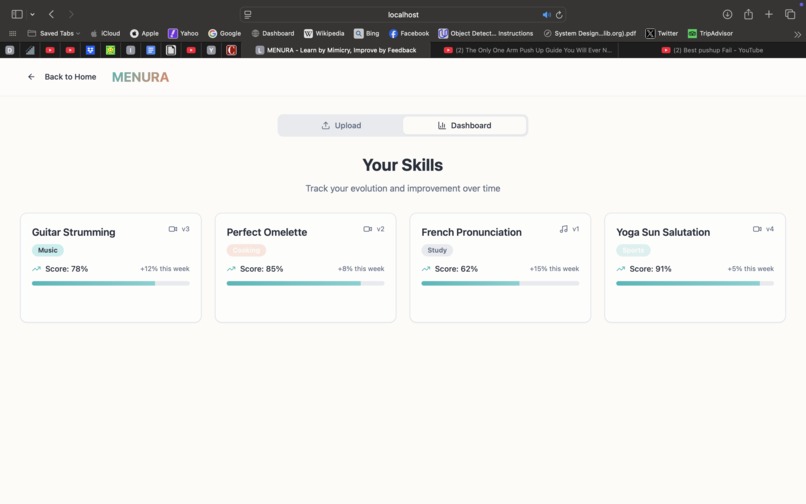This screenshot has width=806, height=504.
Task: Open the Facebook bookmark
Action: 409,33
